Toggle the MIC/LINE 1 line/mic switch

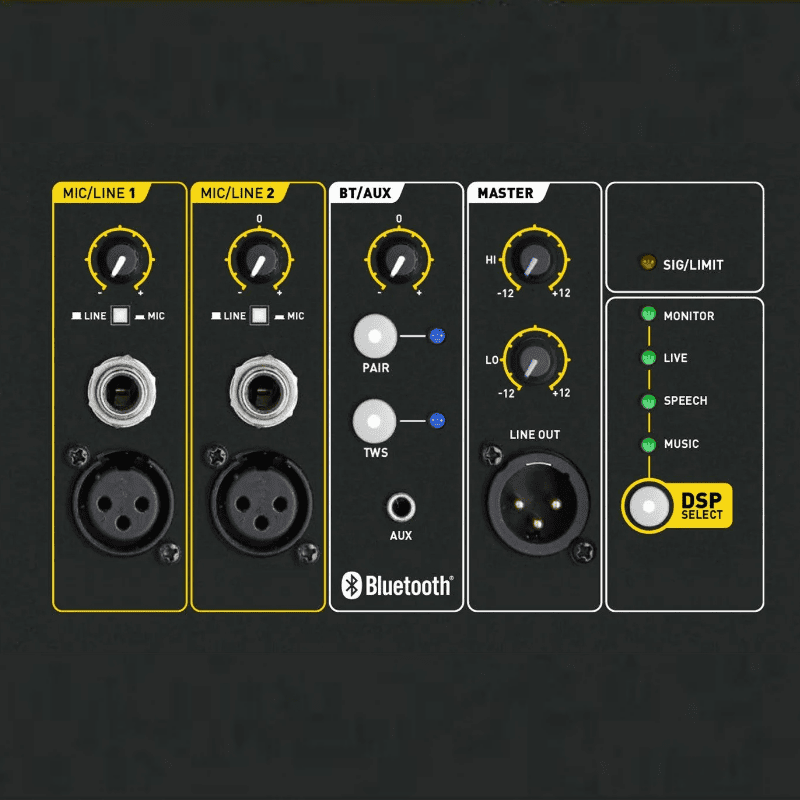point(120,316)
